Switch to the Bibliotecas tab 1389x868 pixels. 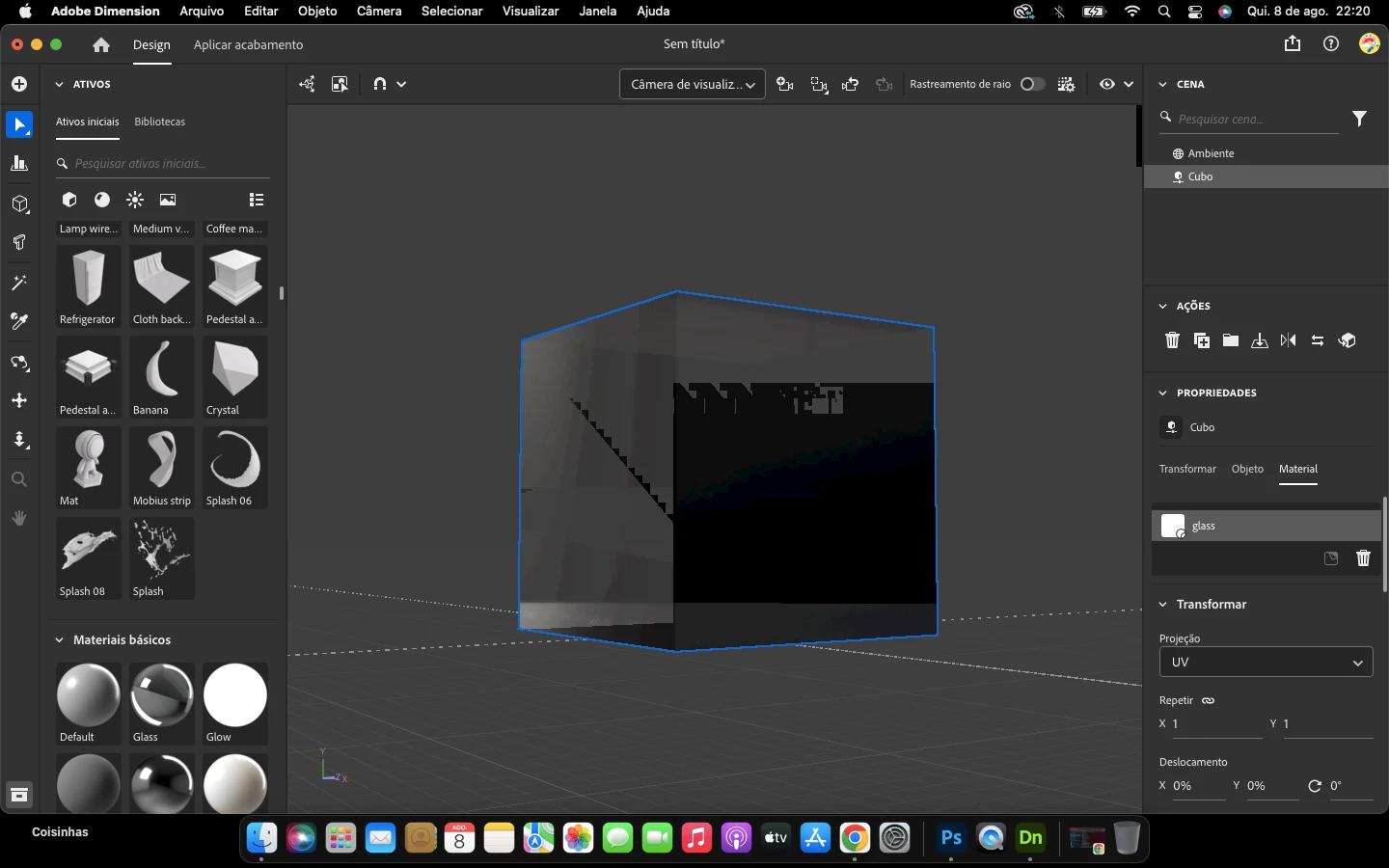(160, 122)
